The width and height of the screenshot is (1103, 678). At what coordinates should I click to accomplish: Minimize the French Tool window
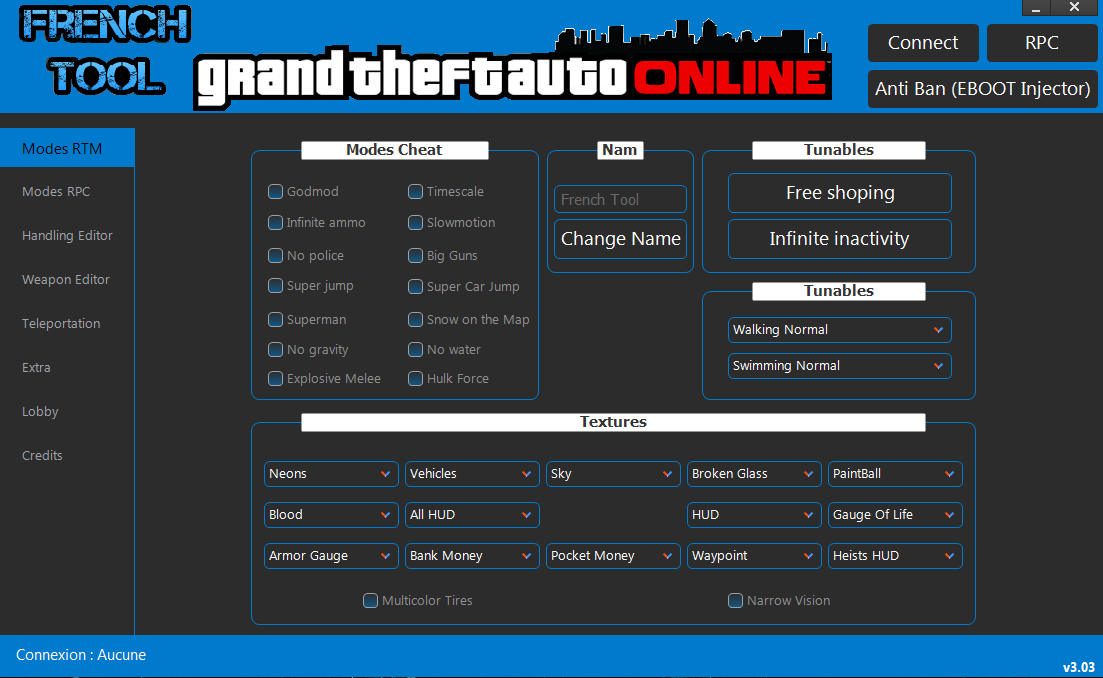[1035, 8]
